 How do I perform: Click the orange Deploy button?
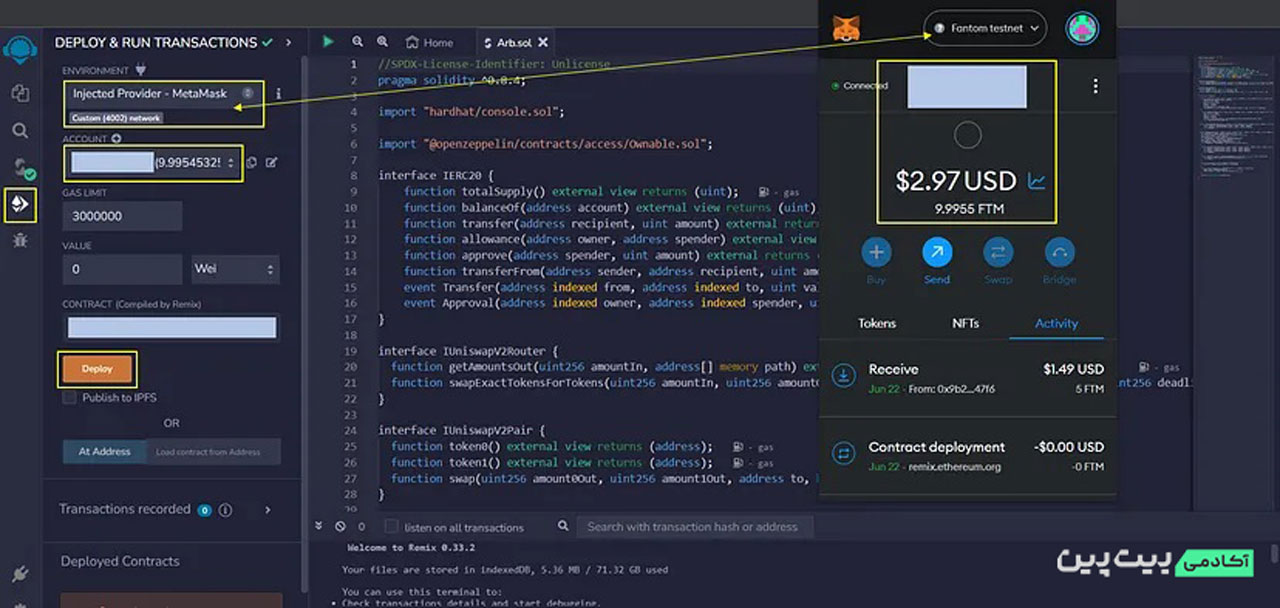pyautogui.click(x=97, y=369)
